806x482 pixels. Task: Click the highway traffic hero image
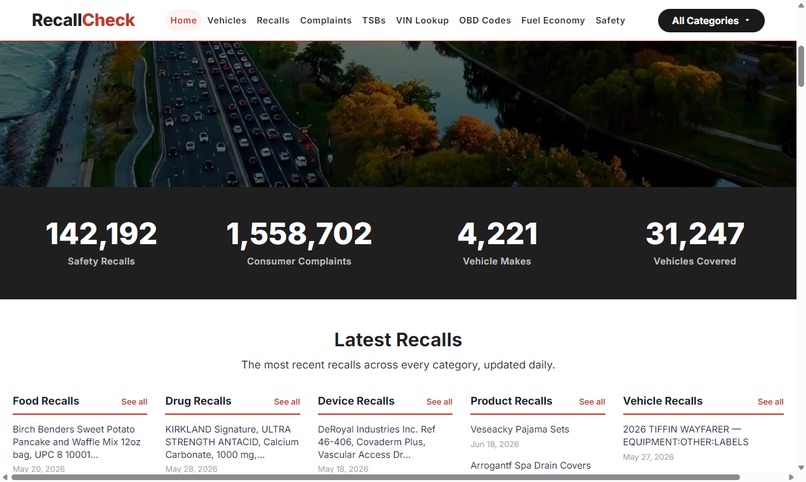coord(398,114)
